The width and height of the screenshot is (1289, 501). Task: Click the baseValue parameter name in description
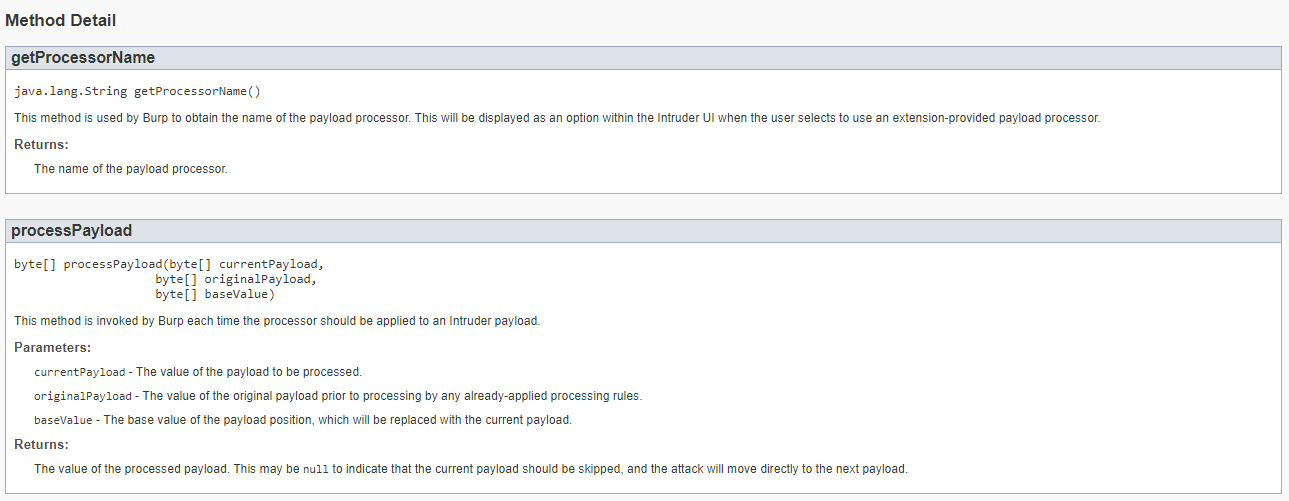(63, 420)
